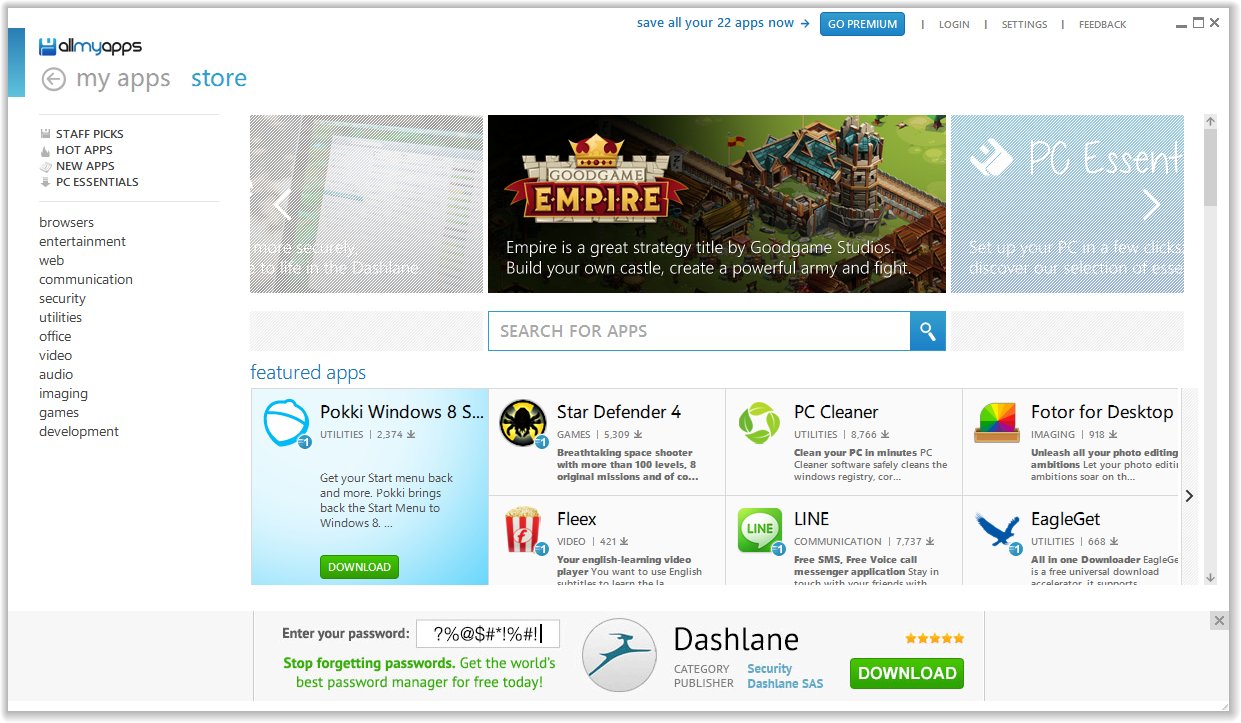Viewport: 1241px width, 723px height.
Task: Click the GO PREMIUM button
Action: click(x=862, y=24)
